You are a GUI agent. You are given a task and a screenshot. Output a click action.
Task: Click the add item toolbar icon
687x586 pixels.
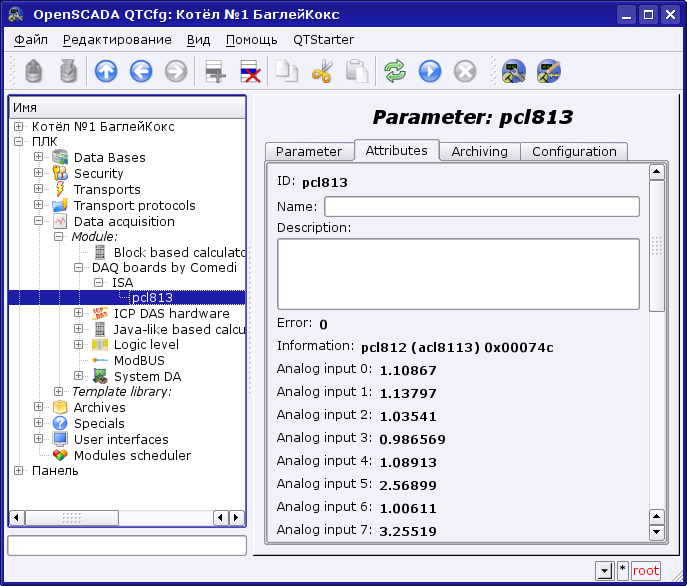point(214,71)
